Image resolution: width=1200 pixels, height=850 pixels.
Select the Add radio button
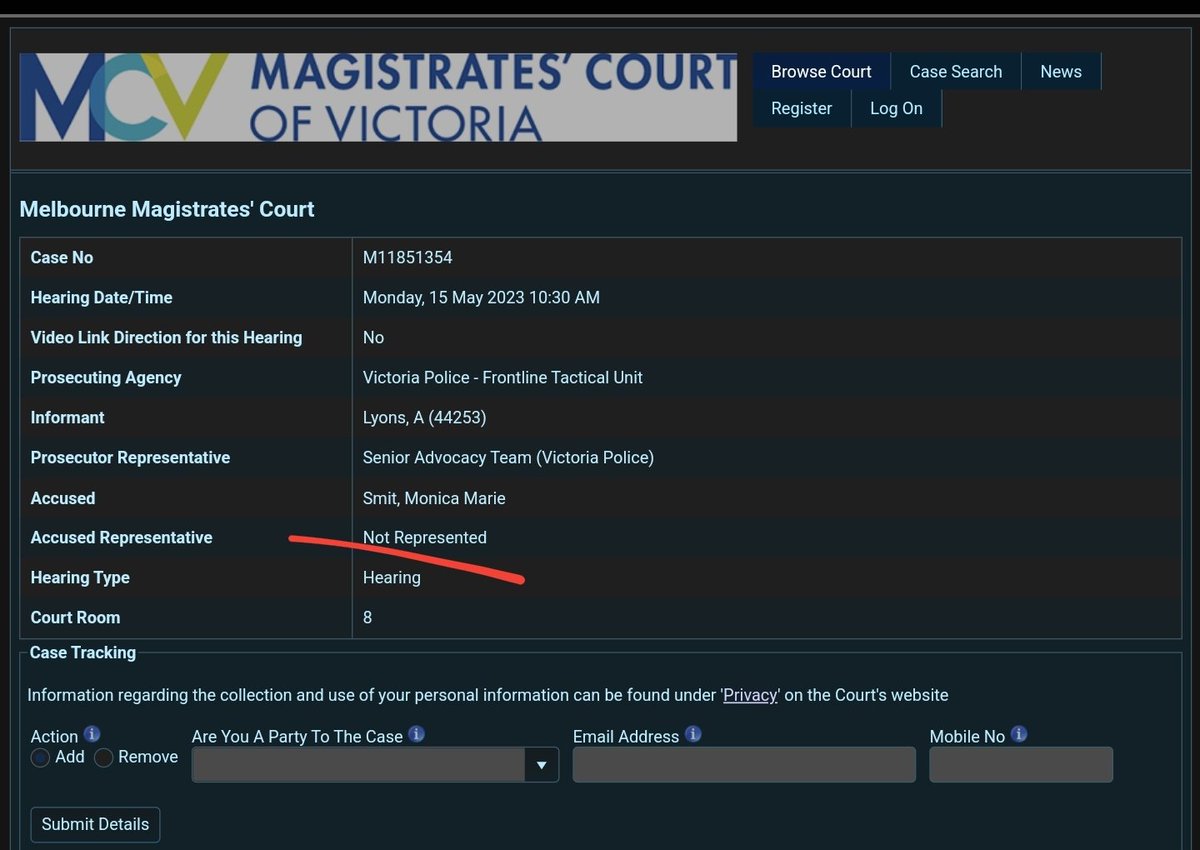[x=41, y=758]
